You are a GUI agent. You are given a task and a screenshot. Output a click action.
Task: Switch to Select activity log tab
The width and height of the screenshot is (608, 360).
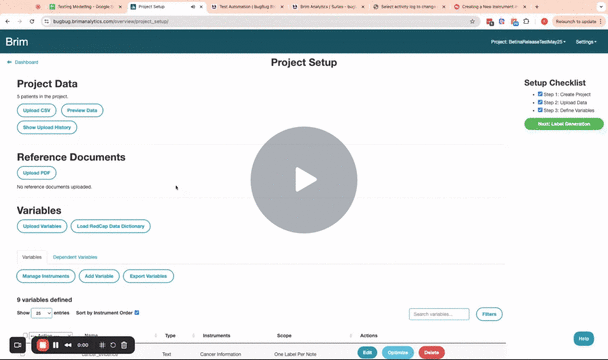coord(409,7)
